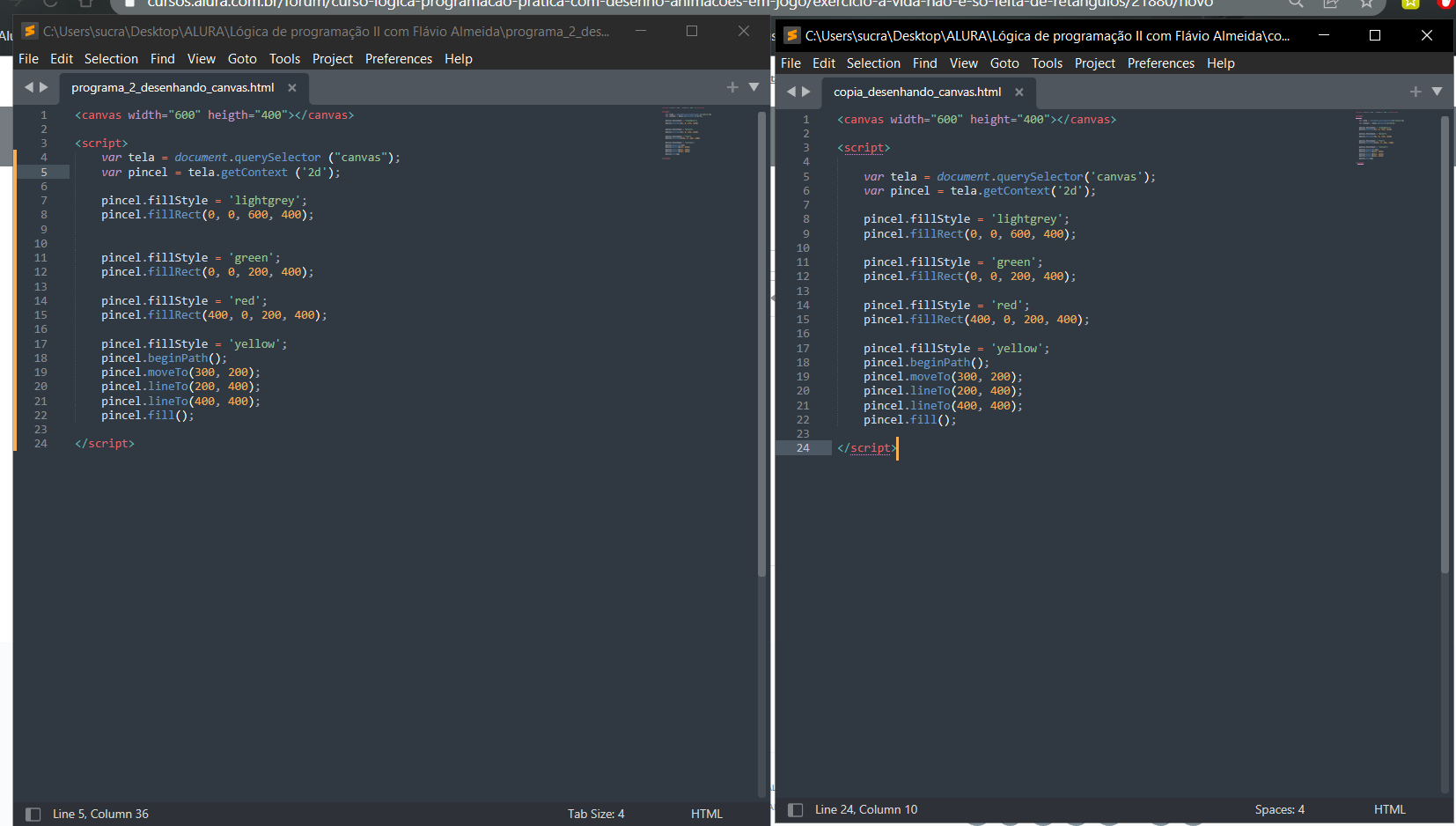Click vertical scrollbar in right editor
Screen dimensions: 1456x826
click(1445, 345)
